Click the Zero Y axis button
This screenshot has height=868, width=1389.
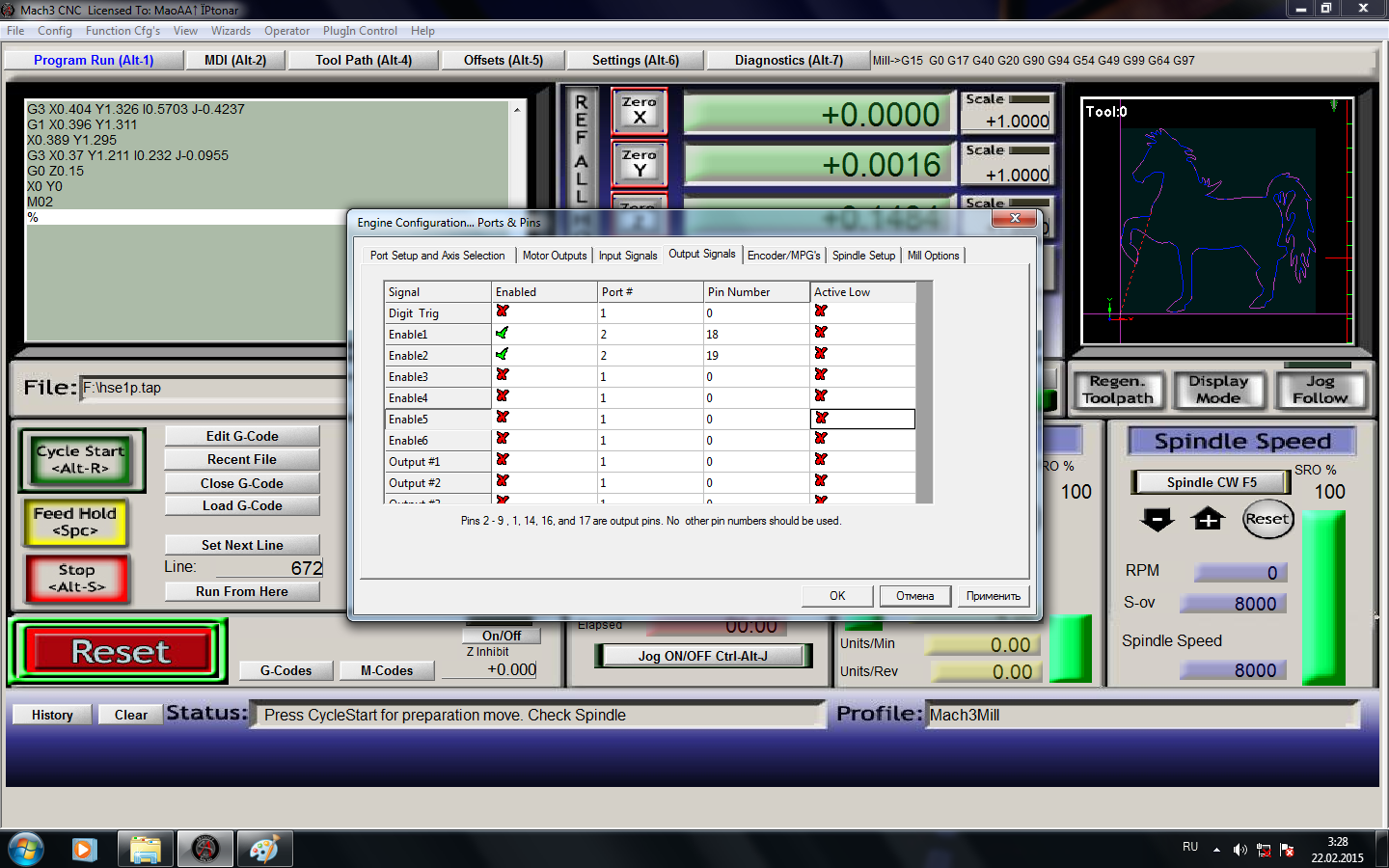point(639,163)
